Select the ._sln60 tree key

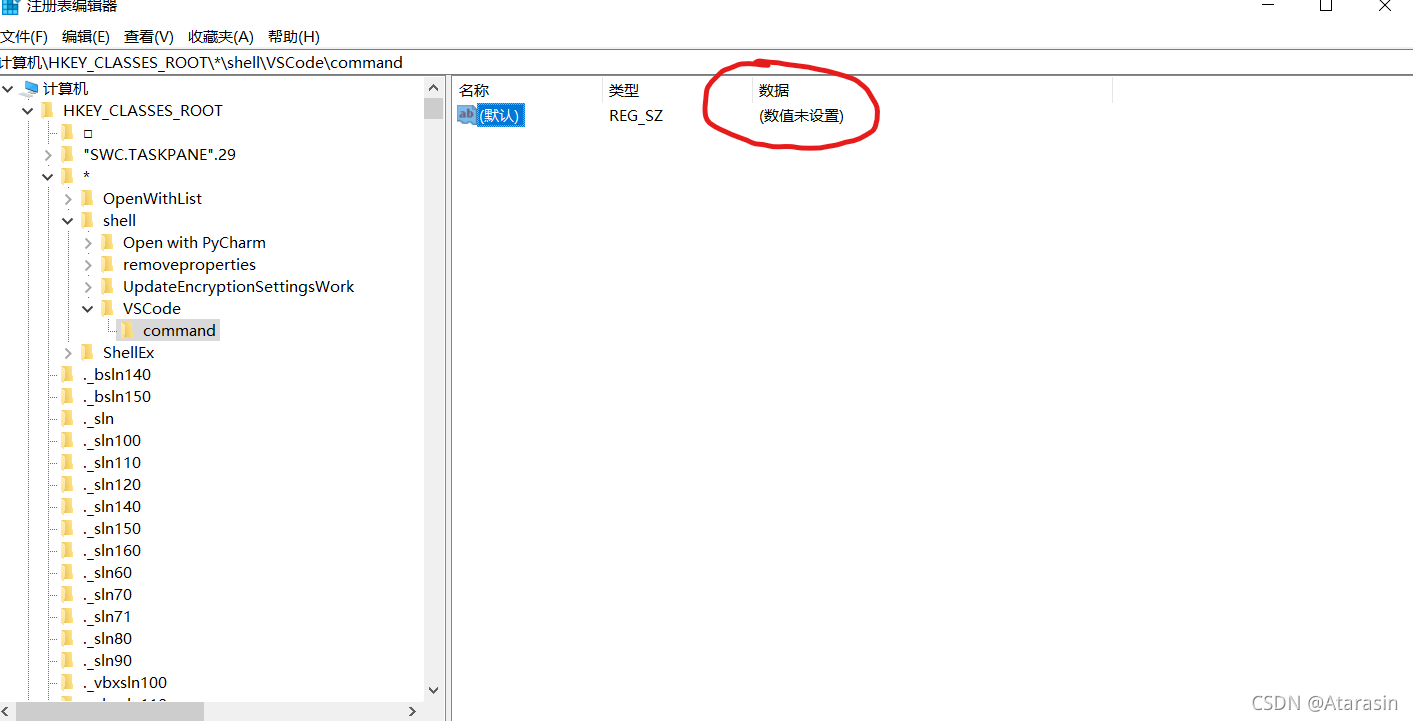(x=108, y=573)
